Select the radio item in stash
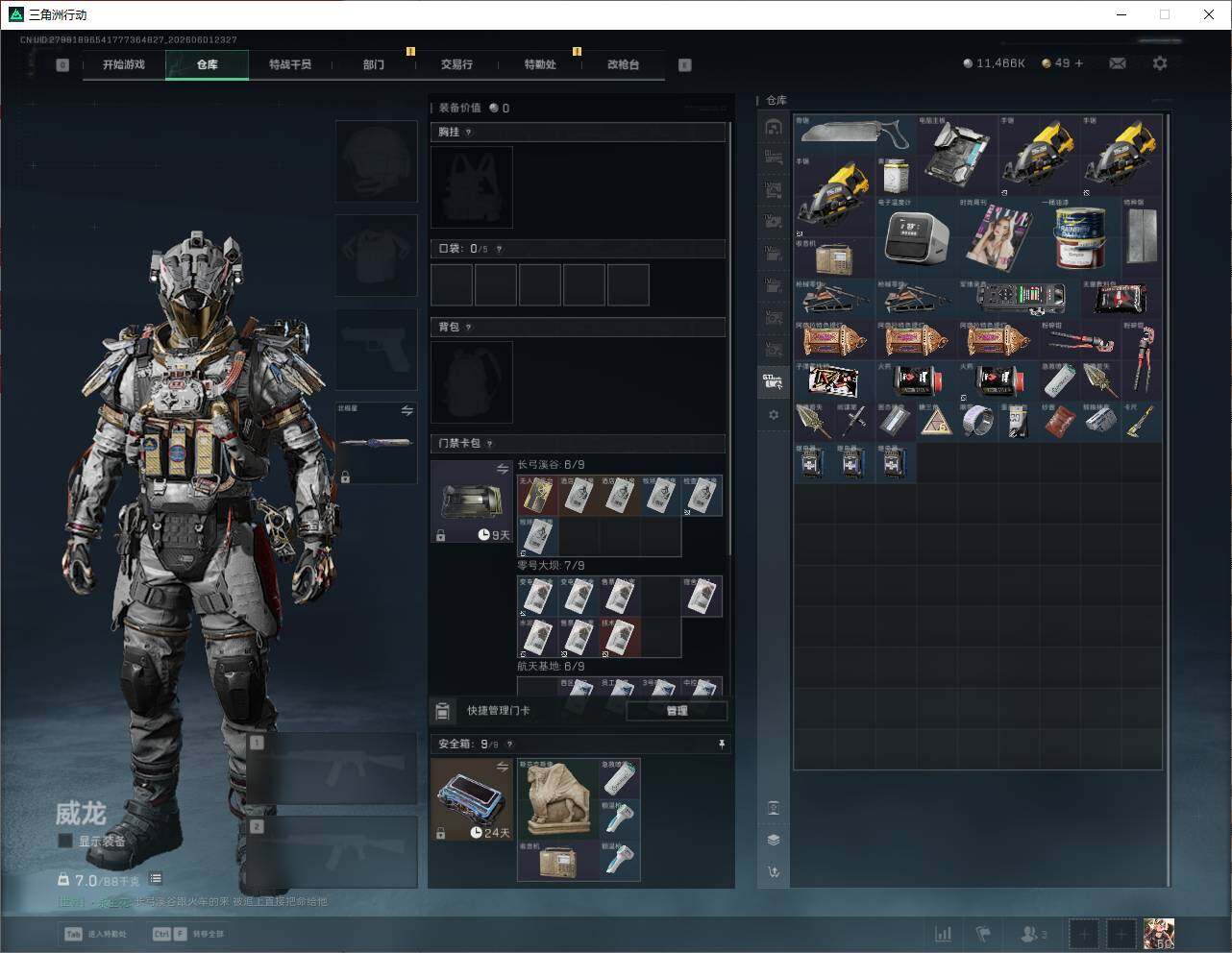The image size is (1232, 953). 835,257
